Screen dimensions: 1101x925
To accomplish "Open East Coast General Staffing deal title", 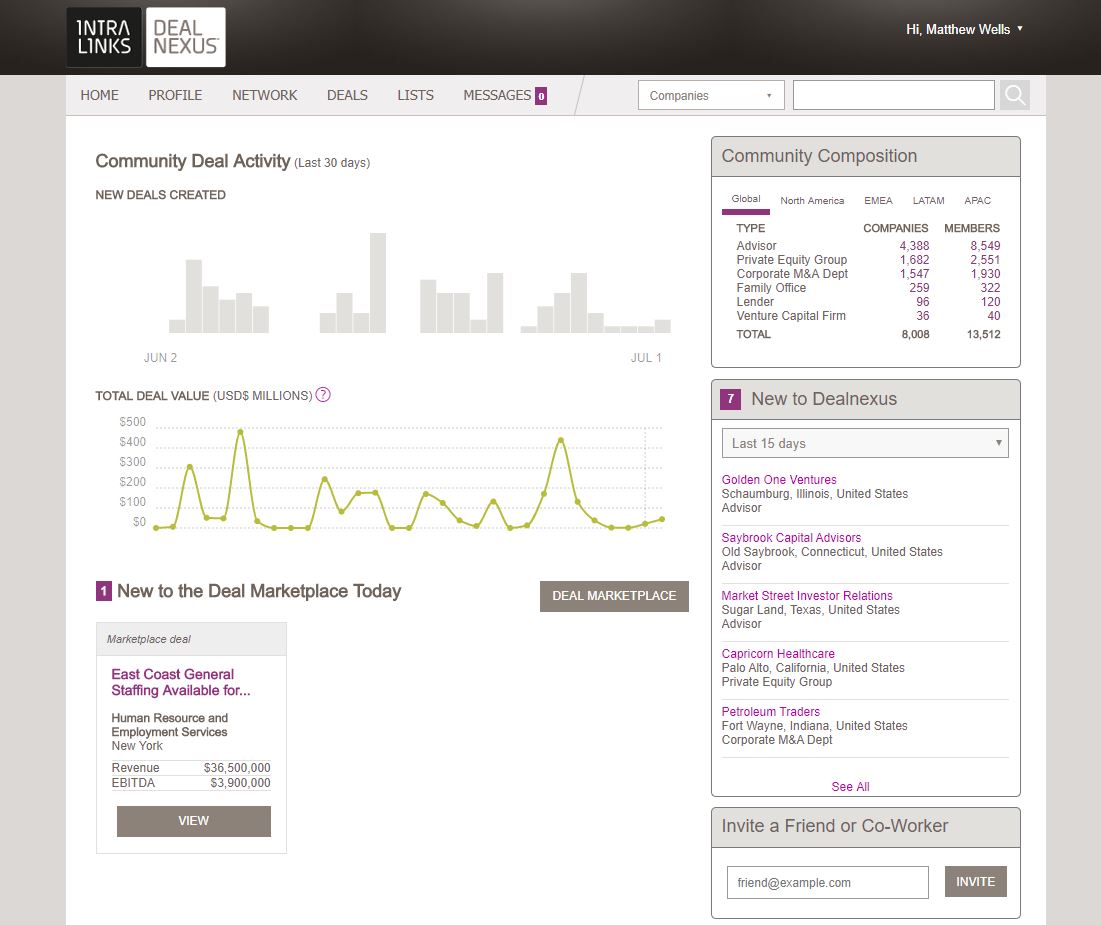I will (x=180, y=682).
